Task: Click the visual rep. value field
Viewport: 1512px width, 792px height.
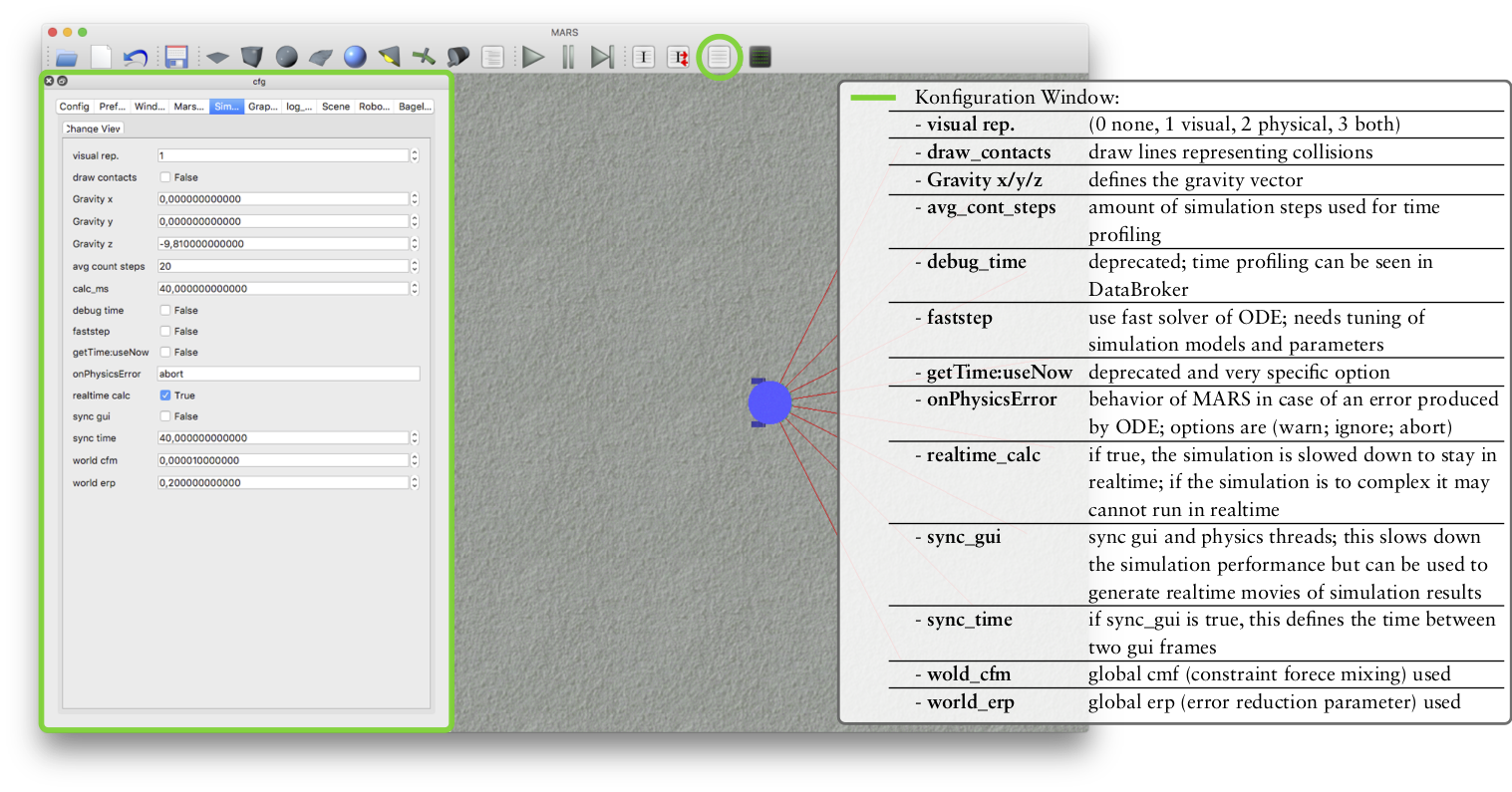Action: pos(283,155)
